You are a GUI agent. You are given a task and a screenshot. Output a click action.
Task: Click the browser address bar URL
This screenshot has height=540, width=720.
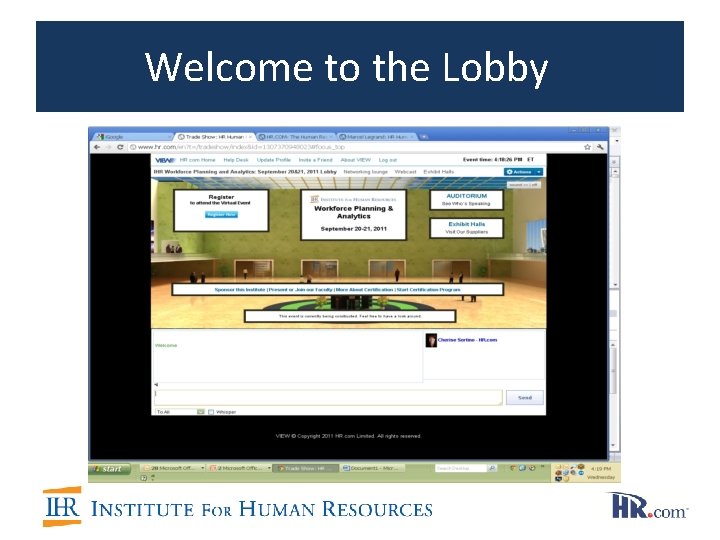click(241, 147)
